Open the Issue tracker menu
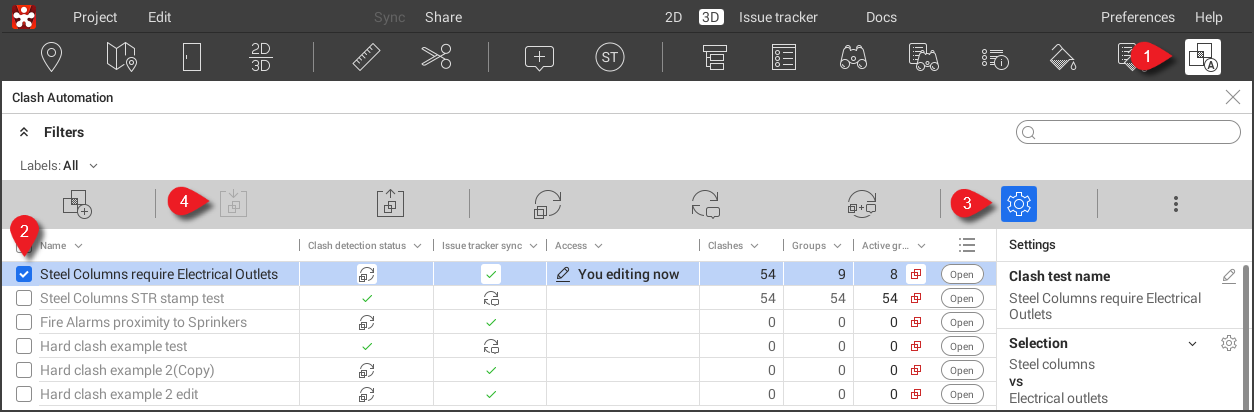Screen dimensions: 1254x412 coord(777,17)
